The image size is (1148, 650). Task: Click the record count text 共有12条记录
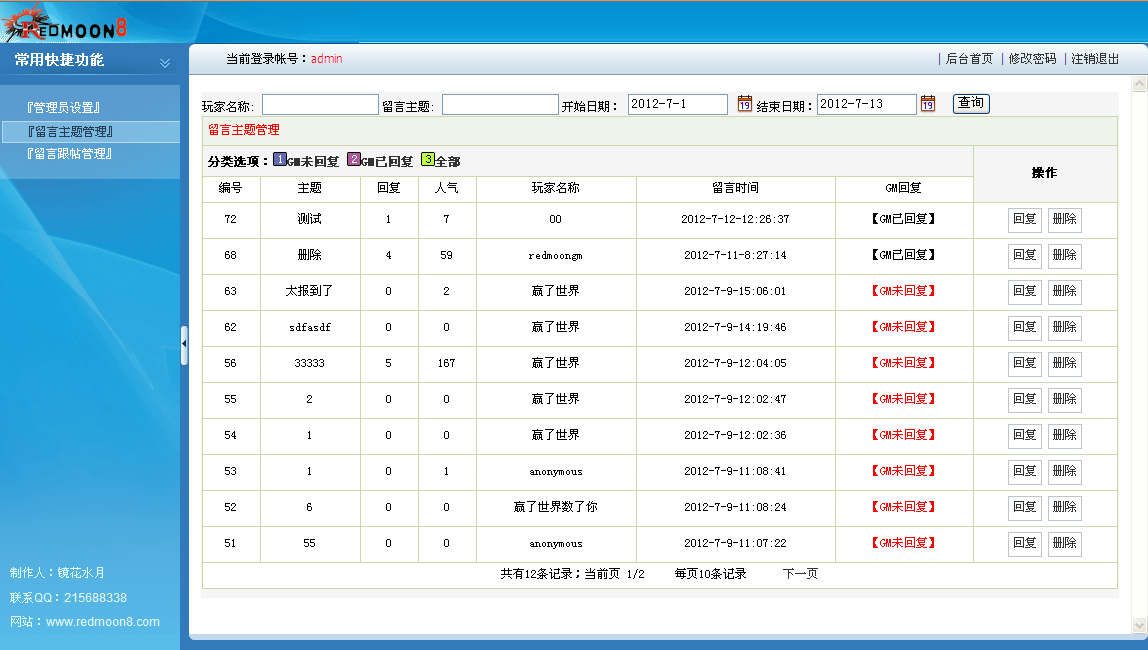coord(536,574)
